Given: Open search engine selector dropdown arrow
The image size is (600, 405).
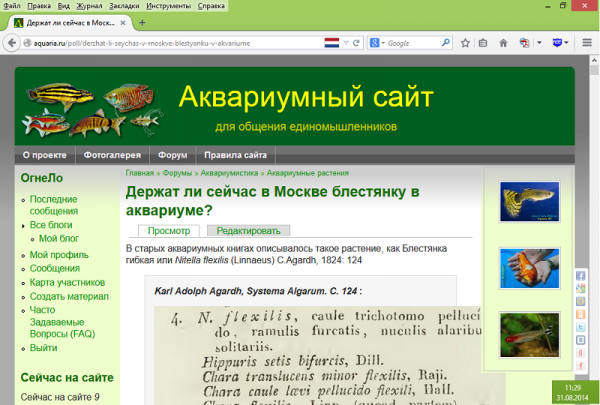Looking at the screenshot, I should pos(383,43).
